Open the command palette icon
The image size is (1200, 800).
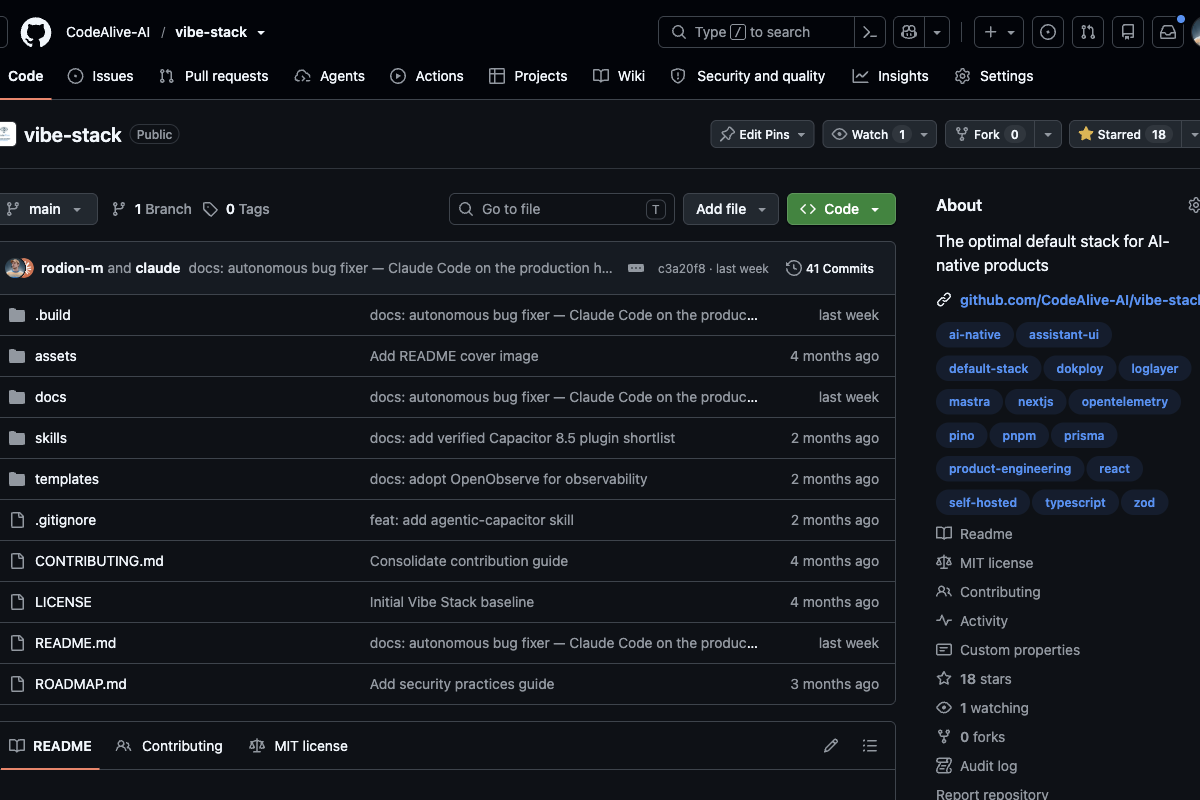point(870,32)
